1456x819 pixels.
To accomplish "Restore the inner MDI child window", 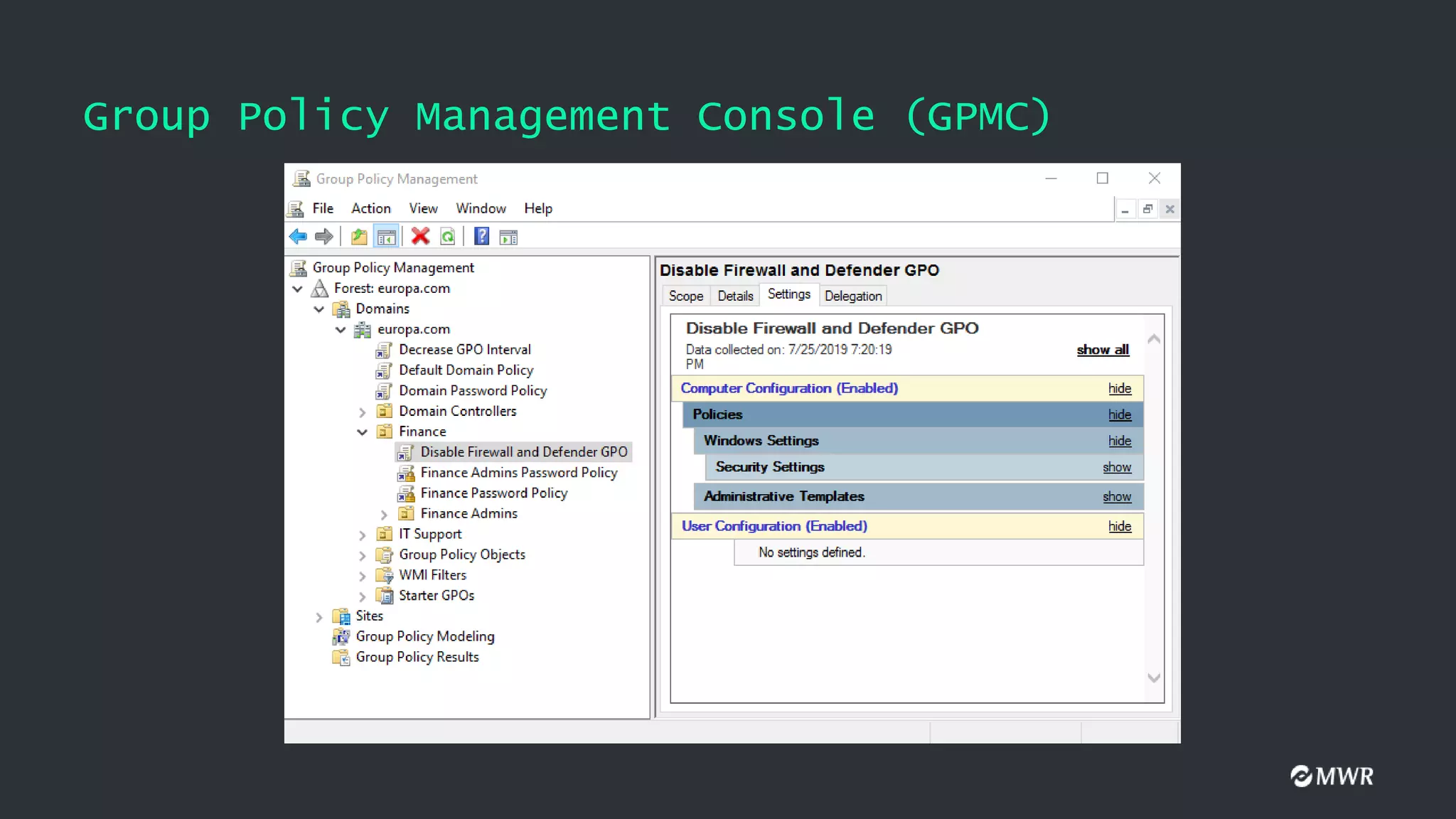I will (x=1147, y=209).
